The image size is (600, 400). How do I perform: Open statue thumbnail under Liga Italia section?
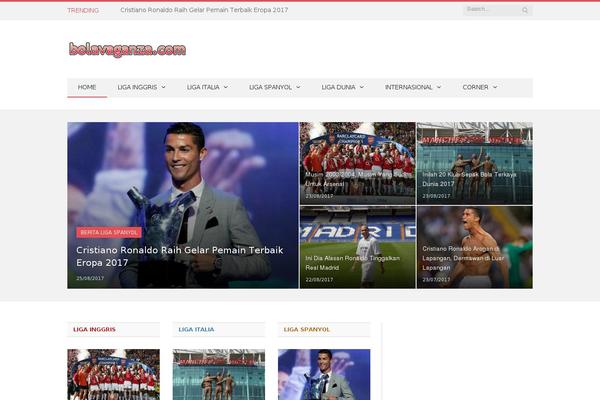(219, 374)
